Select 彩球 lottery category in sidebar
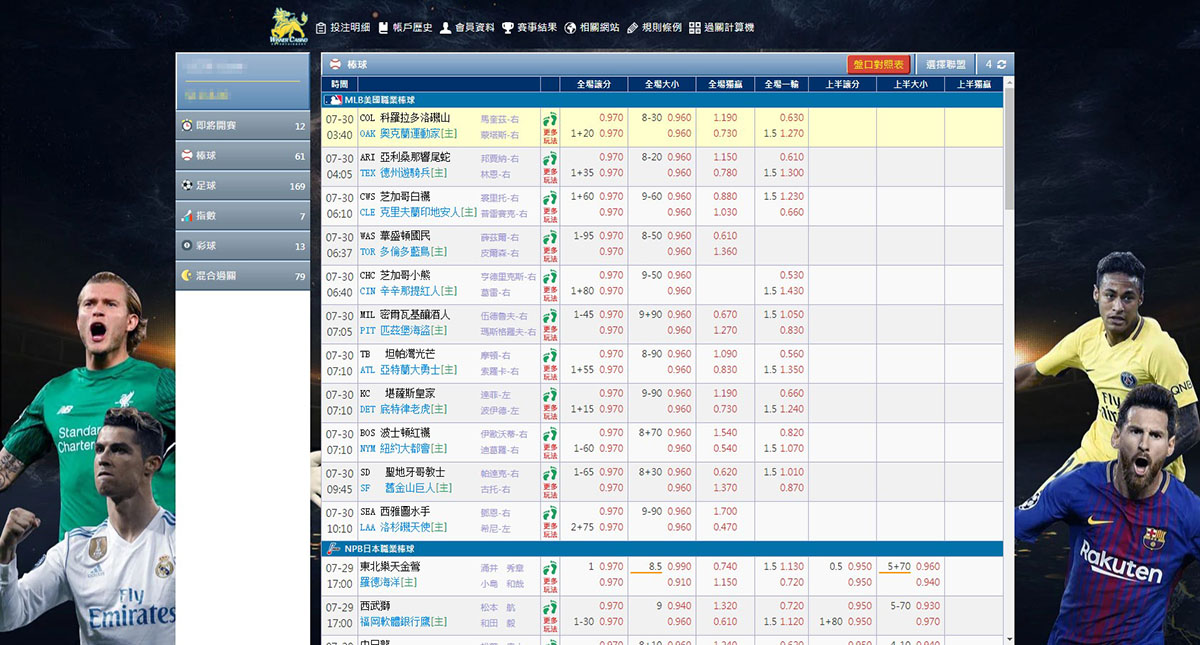This screenshot has width=1200, height=645. (x=242, y=246)
